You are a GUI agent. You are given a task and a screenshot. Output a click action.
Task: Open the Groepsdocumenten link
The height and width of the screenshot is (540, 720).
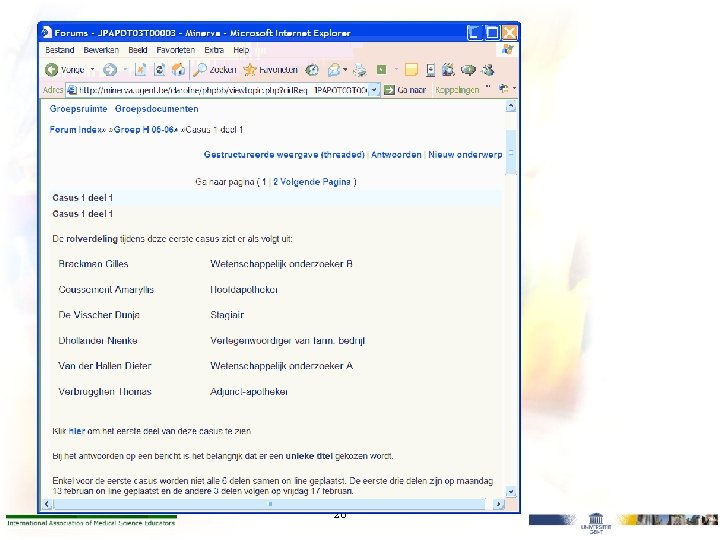pos(157,109)
